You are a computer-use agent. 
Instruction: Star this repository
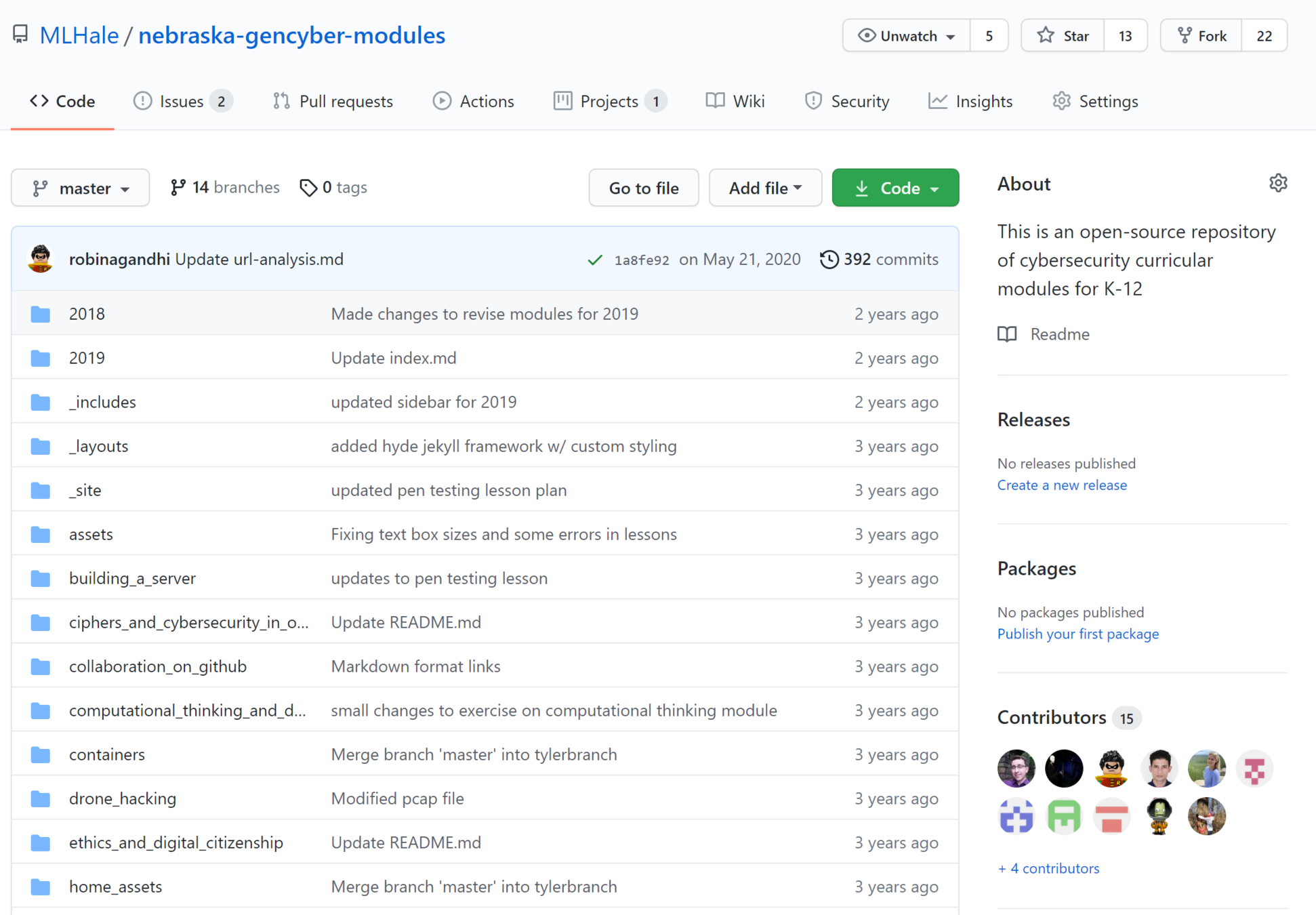coord(1063,36)
